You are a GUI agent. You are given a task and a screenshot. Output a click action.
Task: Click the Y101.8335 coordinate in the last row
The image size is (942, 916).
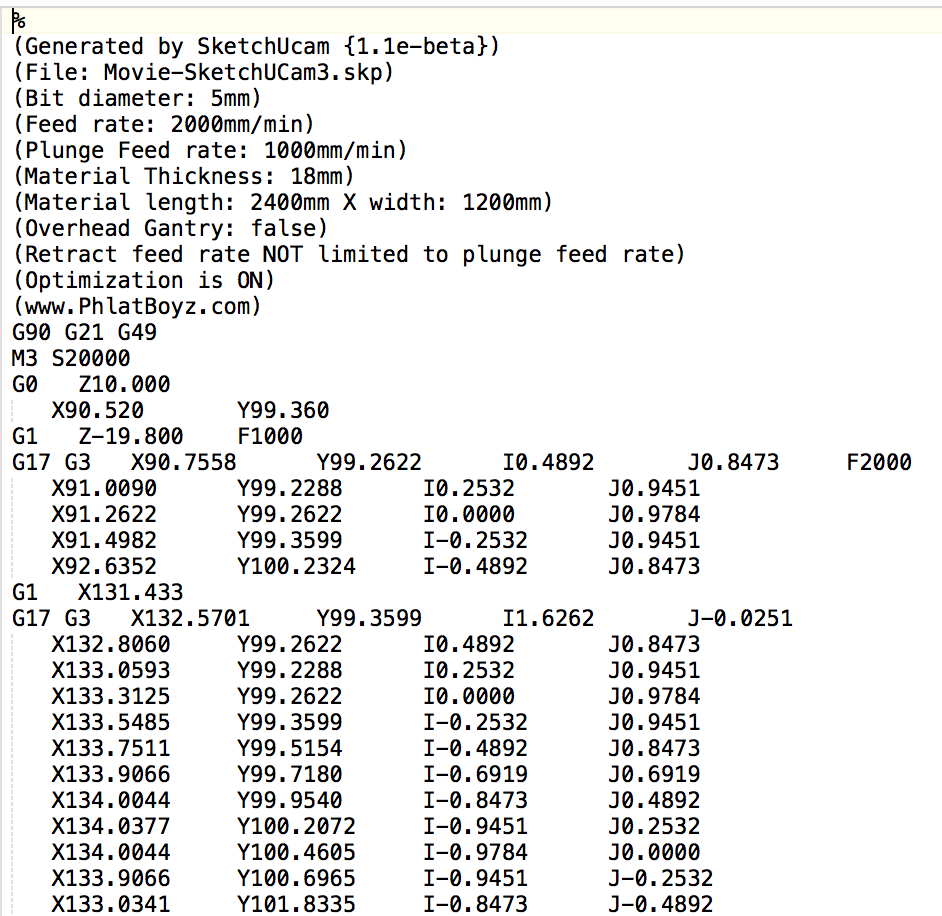click(296, 904)
